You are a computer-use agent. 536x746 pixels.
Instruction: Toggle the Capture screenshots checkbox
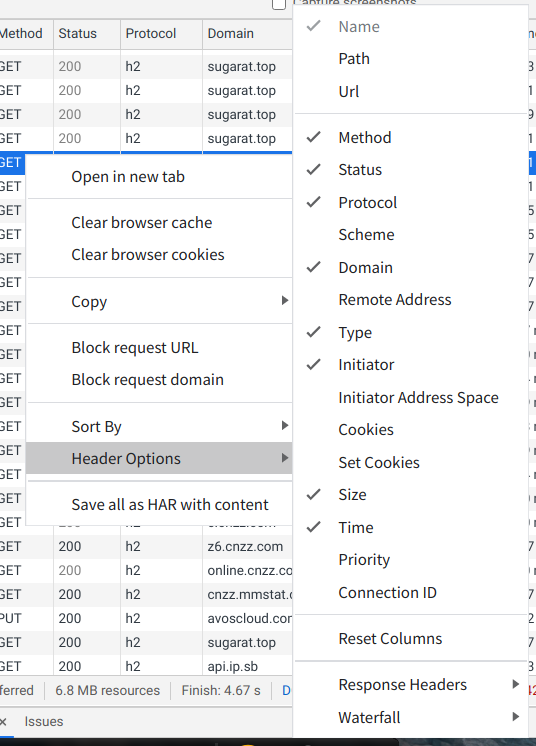(279, 4)
